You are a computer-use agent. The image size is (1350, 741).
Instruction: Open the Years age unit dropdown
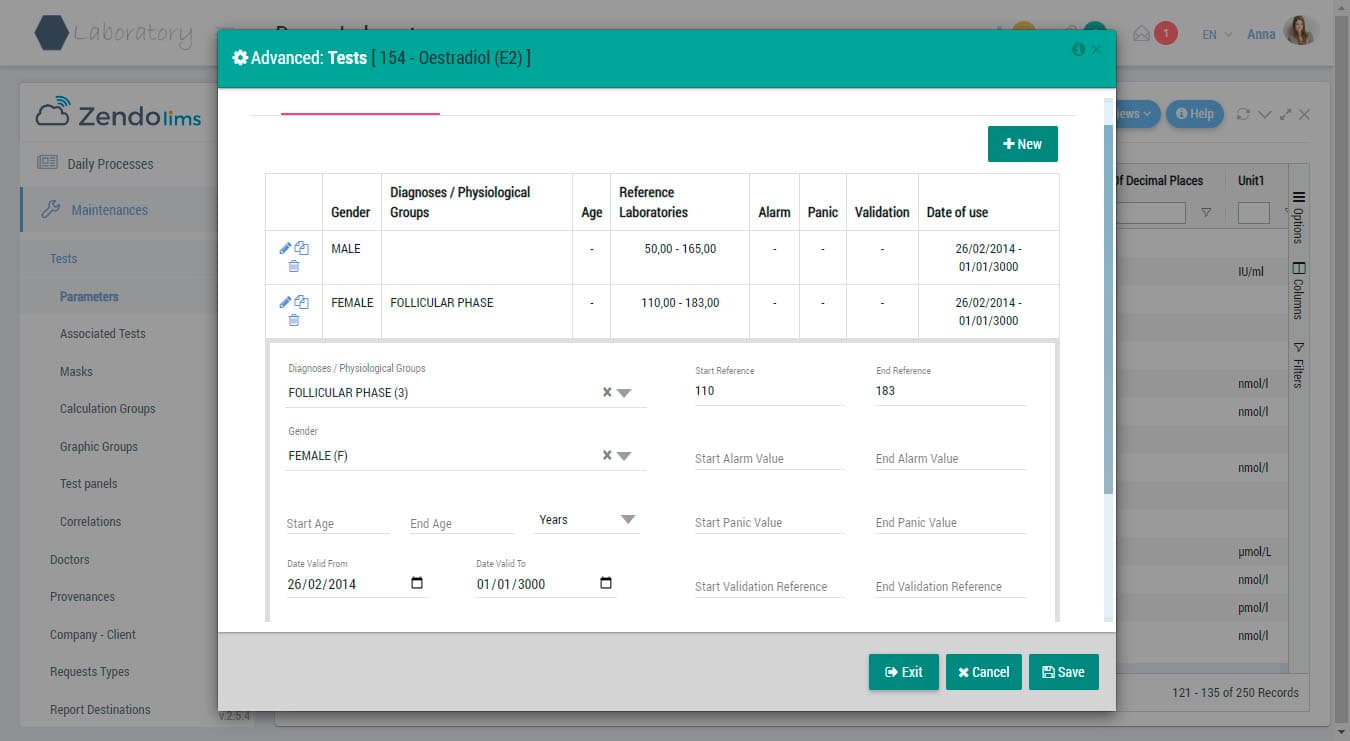[586, 520]
